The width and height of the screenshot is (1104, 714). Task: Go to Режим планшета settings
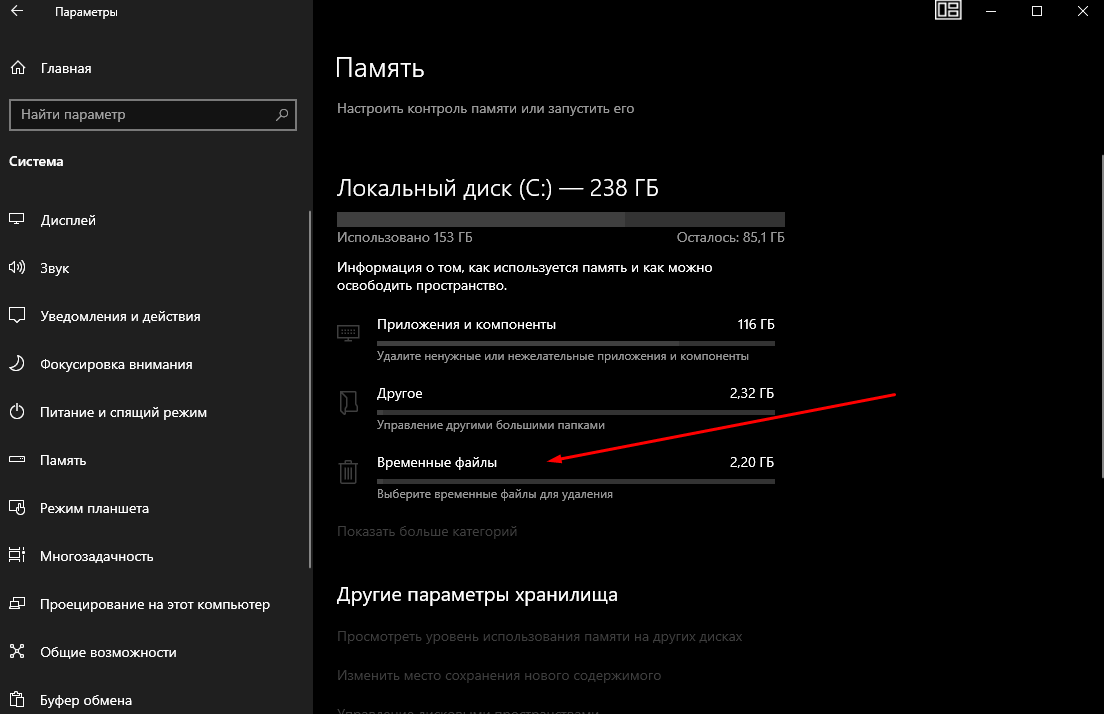(94, 508)
